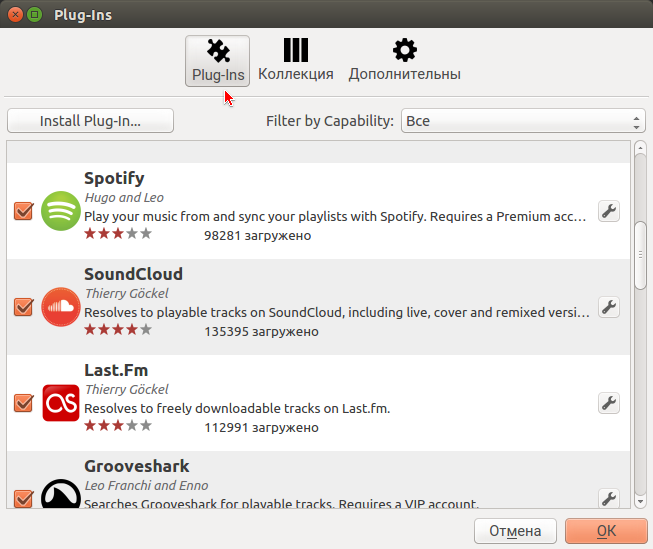Click the black Grooveshark logo icon
Viewport: 653px width, 549px height.
point(61,493)
